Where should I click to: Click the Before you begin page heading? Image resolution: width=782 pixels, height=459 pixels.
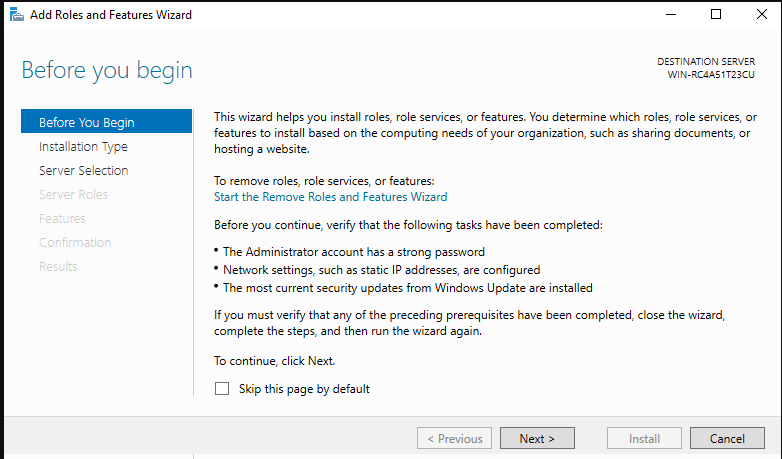[107, 70]
